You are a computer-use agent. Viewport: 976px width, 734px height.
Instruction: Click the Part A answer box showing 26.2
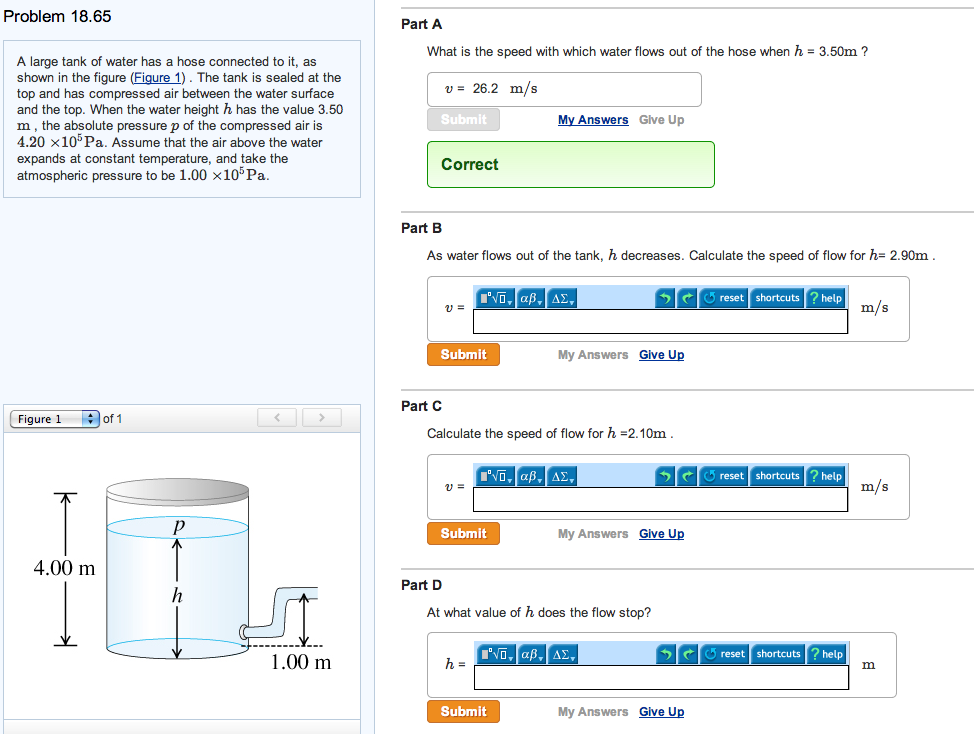point(564,89)
